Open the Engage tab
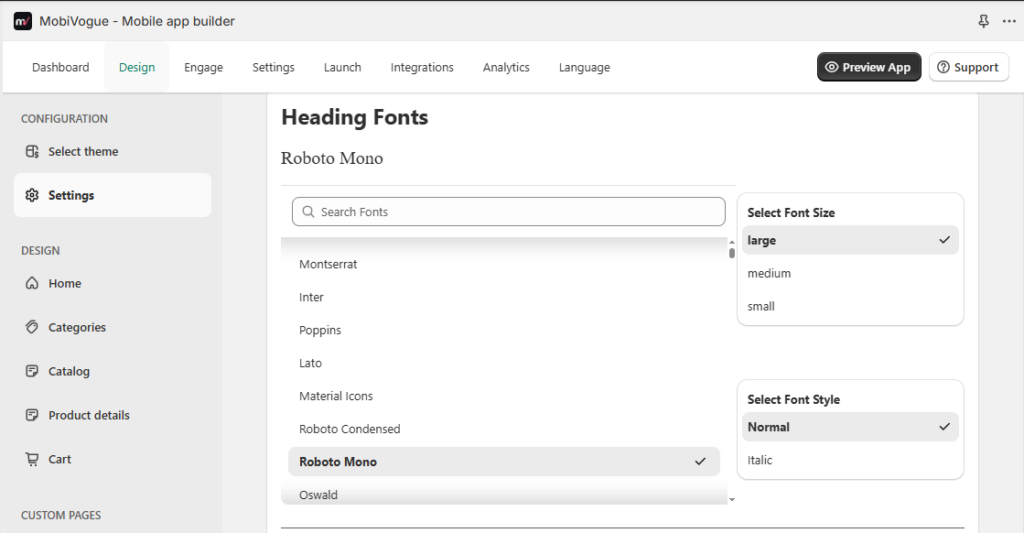Screen dimensions: 1024x533 click(x=204, y=67)
